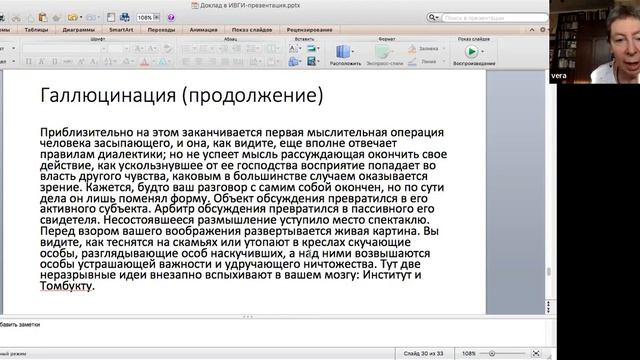640x360 pixels.
Task: Click the Линия line button
Action: pyautogui.click(x=424, y=62)
